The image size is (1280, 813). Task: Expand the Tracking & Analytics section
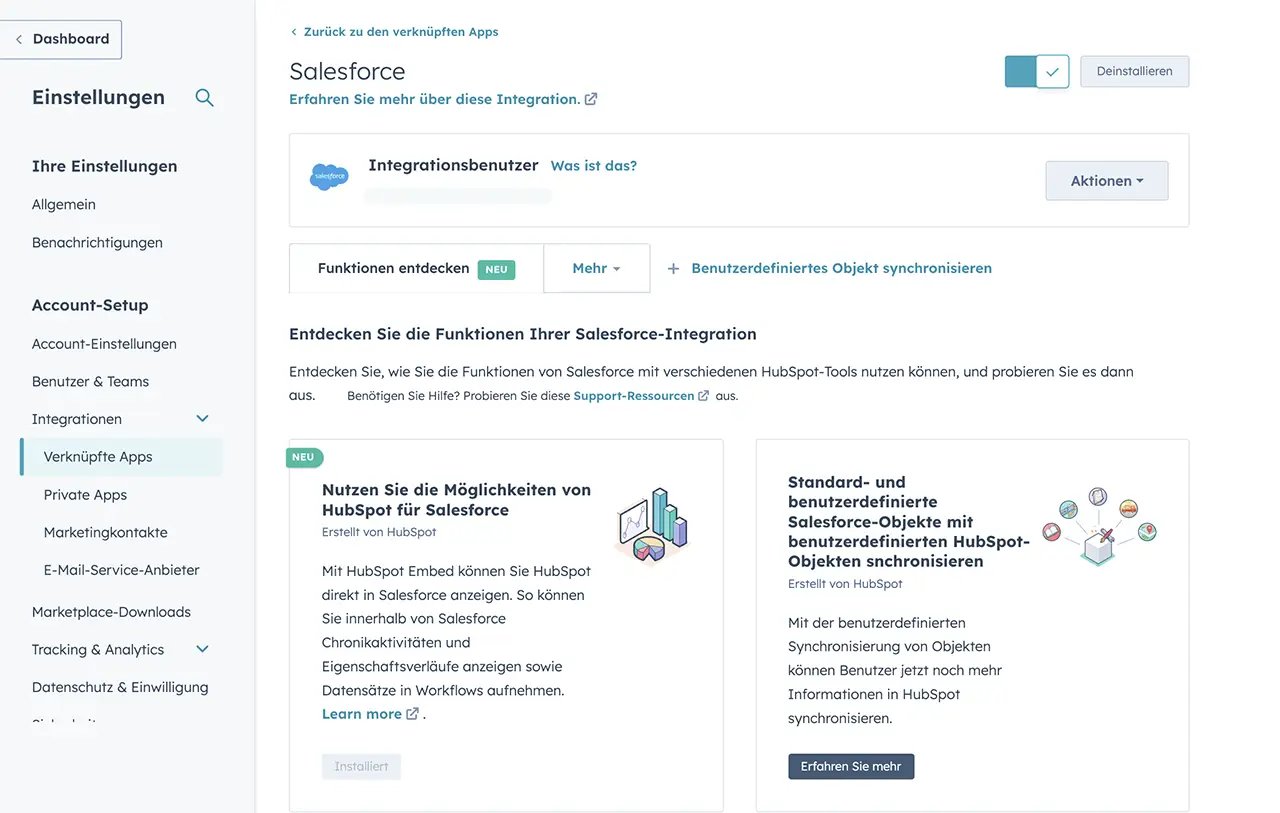pyautogui.click(x=202, y=649)
